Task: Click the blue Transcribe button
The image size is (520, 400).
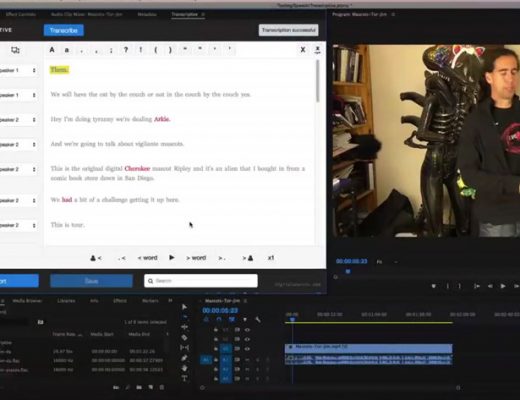Action: pos(64,30)
